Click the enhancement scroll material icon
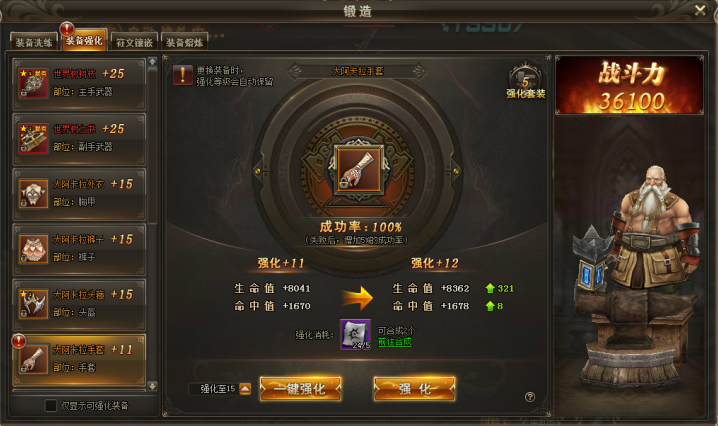The image size is (718, 426). (x=355, y=334)
